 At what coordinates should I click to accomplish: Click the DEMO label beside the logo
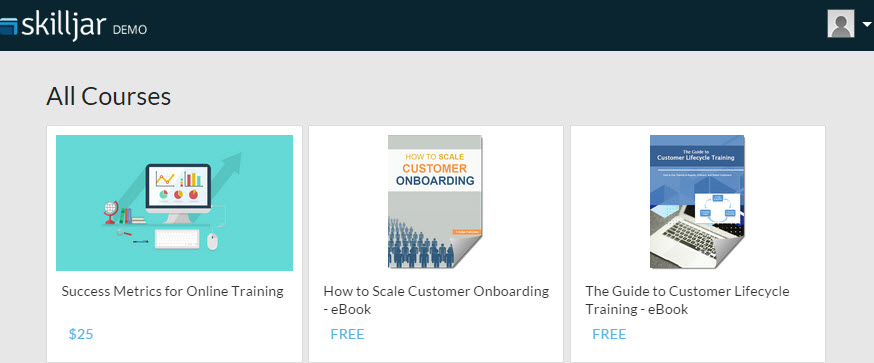pyautogui.click(x=130, y=30)
